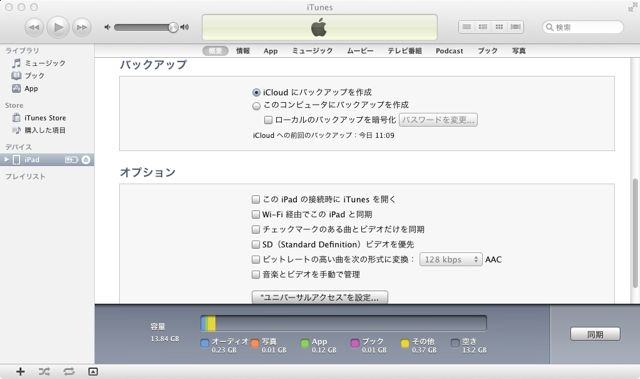Click the iCloud への前回のバックアップ status text
The image size is (640, 379).
click(x=323, y=135)
